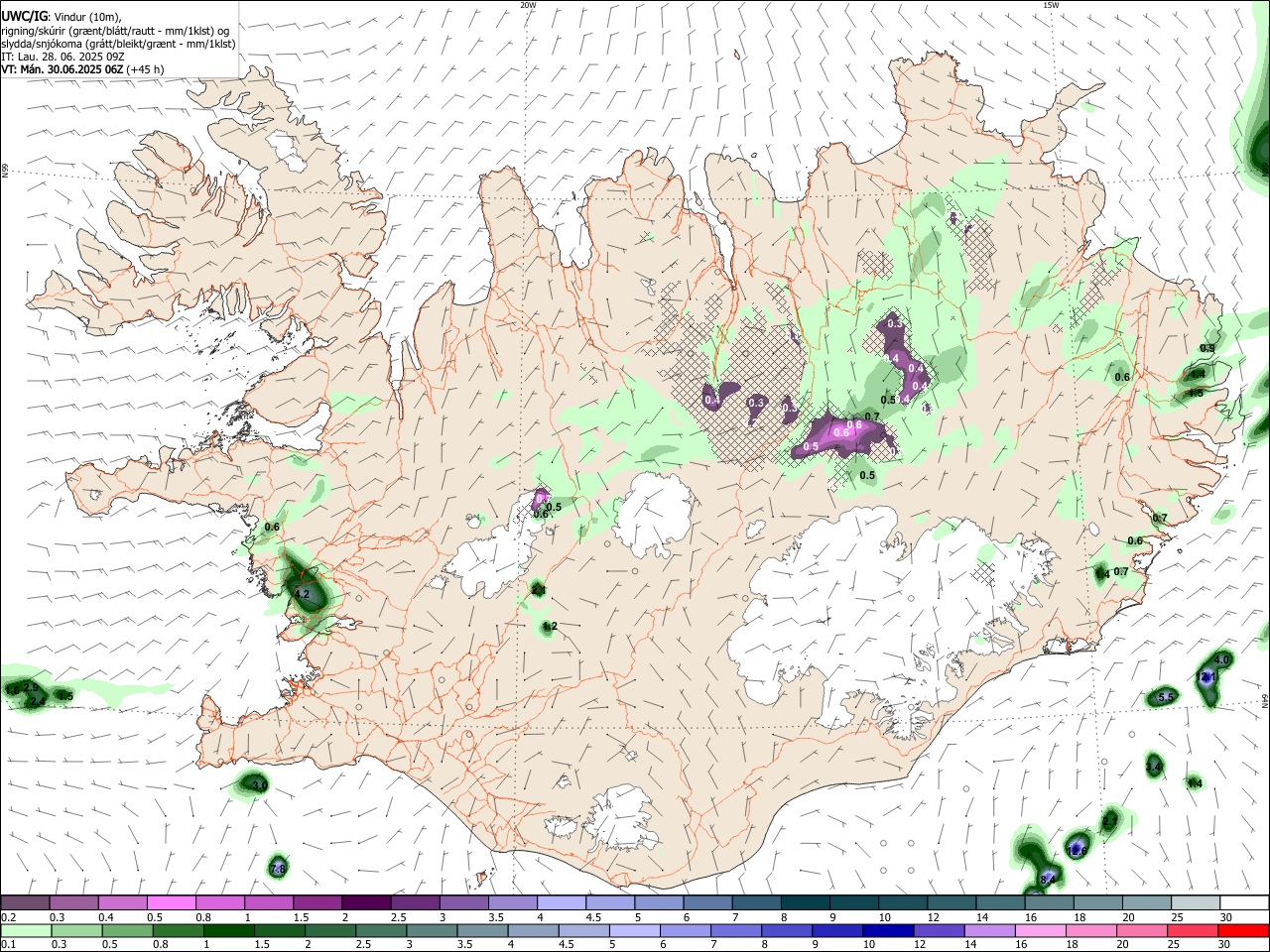The image size is (1270, 952).
Task: Click the 0.9 value on the east coast
Action: 1207,348
